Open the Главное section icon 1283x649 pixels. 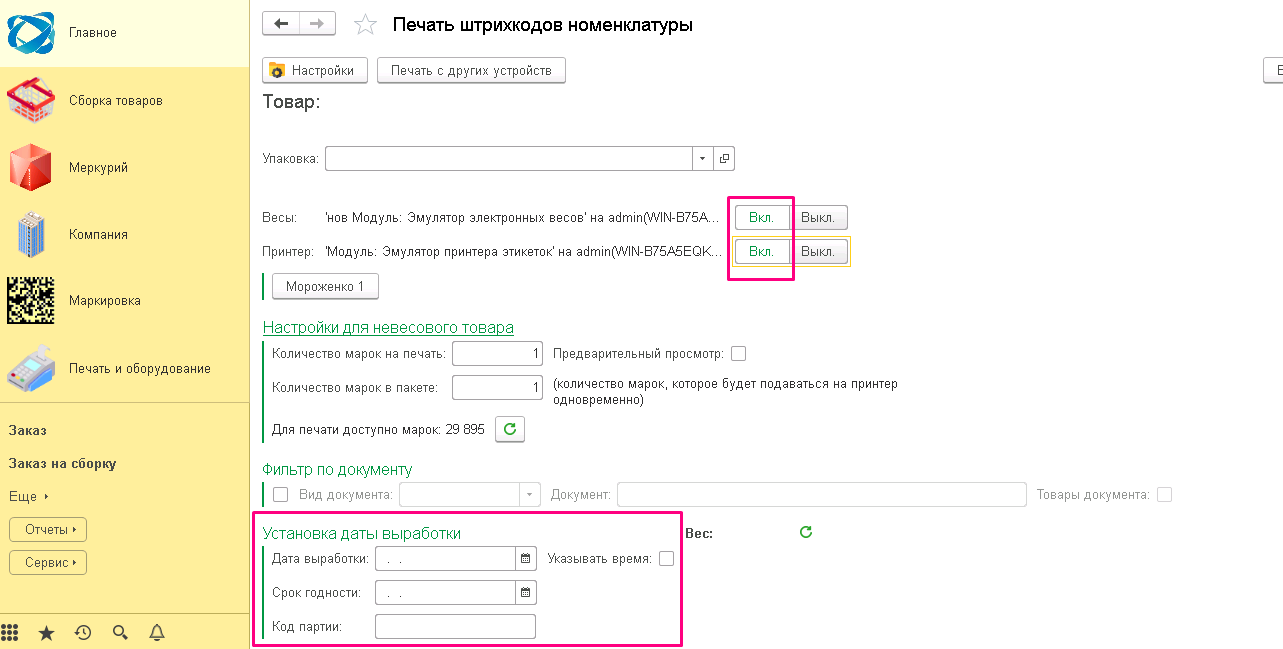tap(31, 33)
